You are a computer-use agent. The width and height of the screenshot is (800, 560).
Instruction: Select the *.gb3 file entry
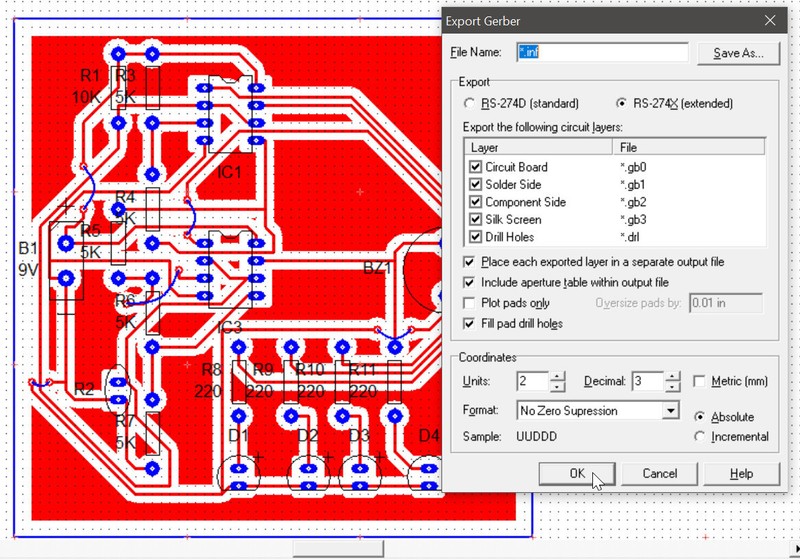[x=633, y=220]
